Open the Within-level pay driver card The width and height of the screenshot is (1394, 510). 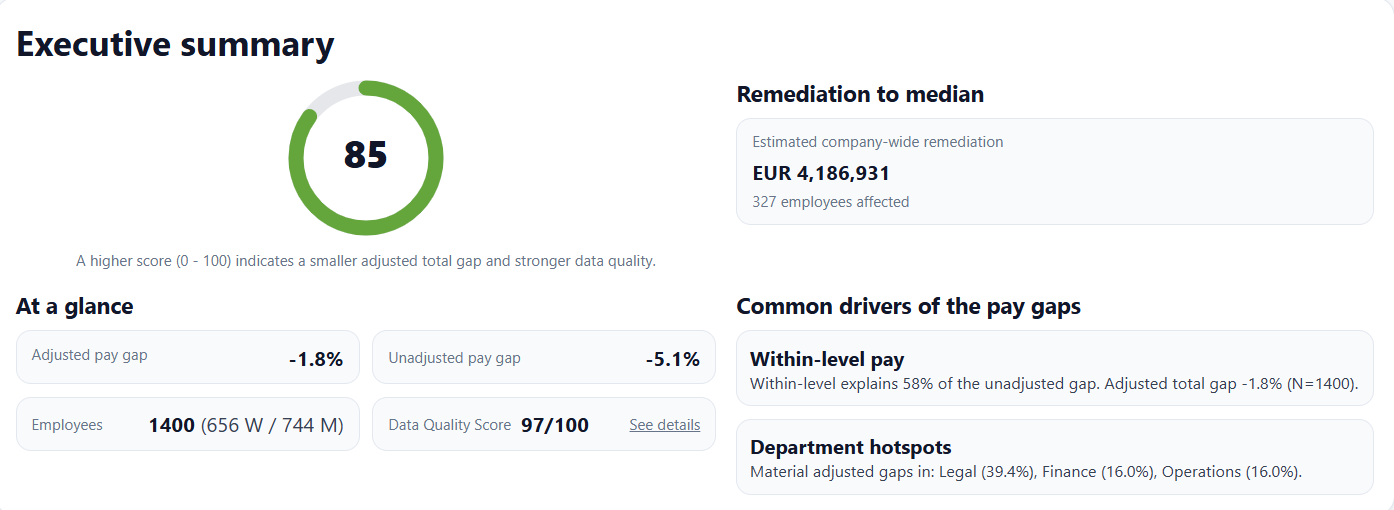click(1054, 369)
